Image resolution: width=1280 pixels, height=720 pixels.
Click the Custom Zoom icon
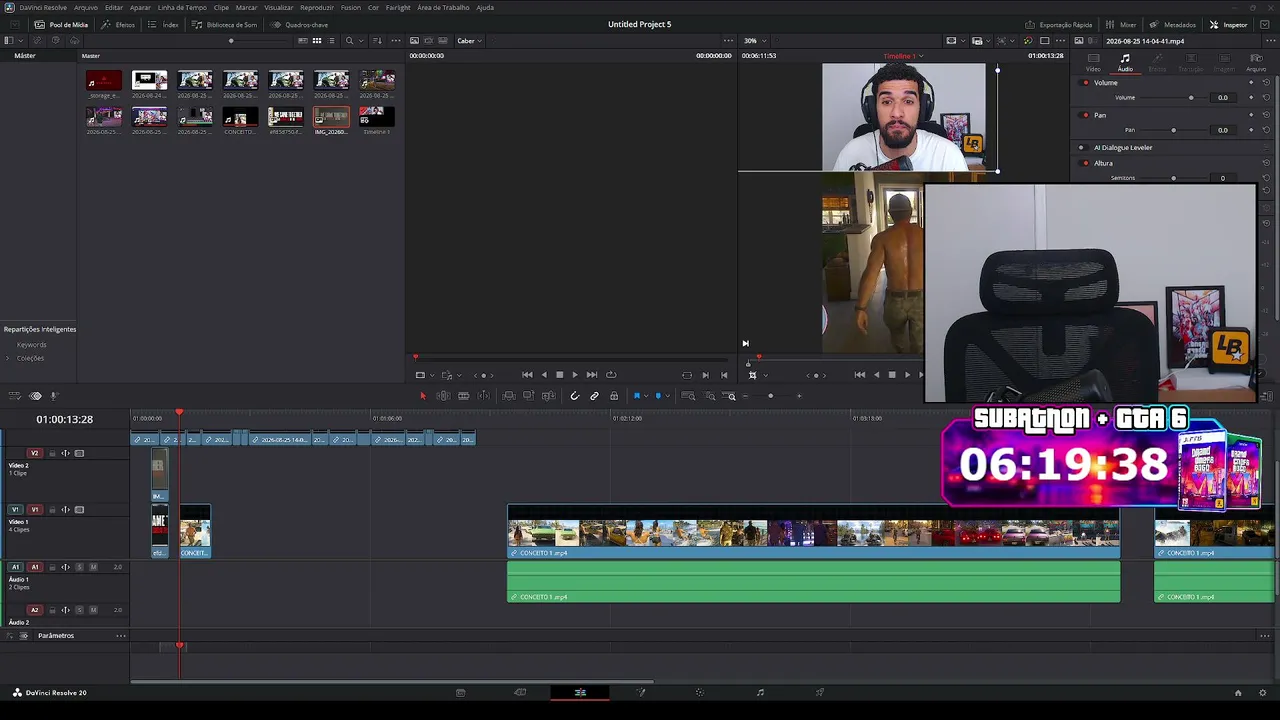point(731,396)
